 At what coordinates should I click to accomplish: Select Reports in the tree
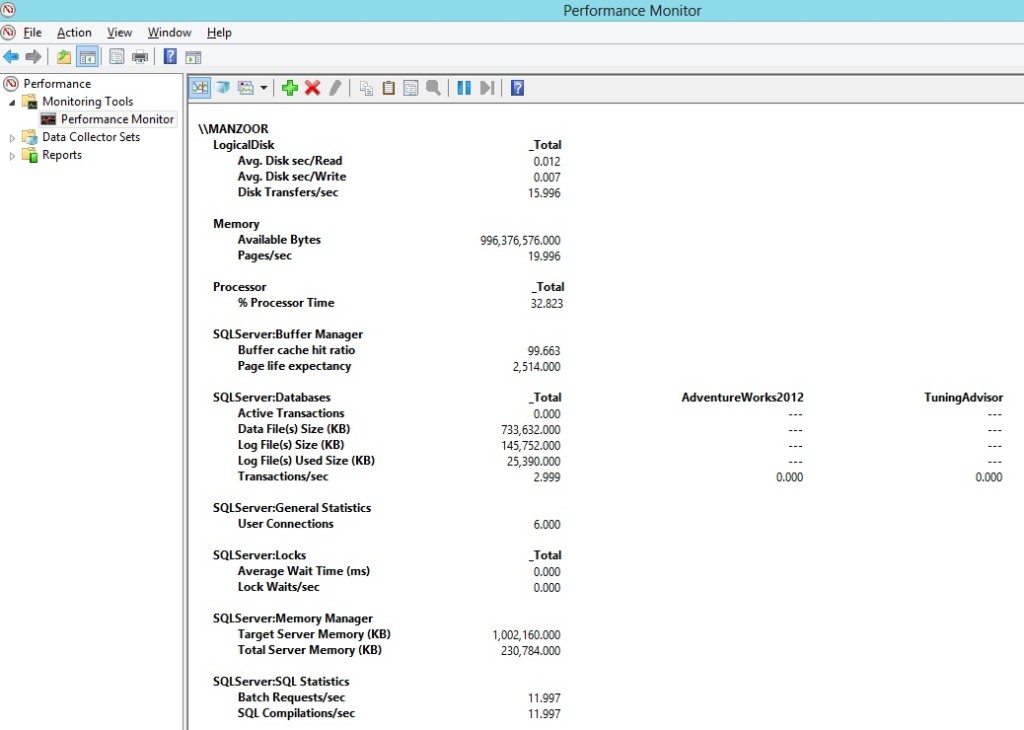[62, 155]
